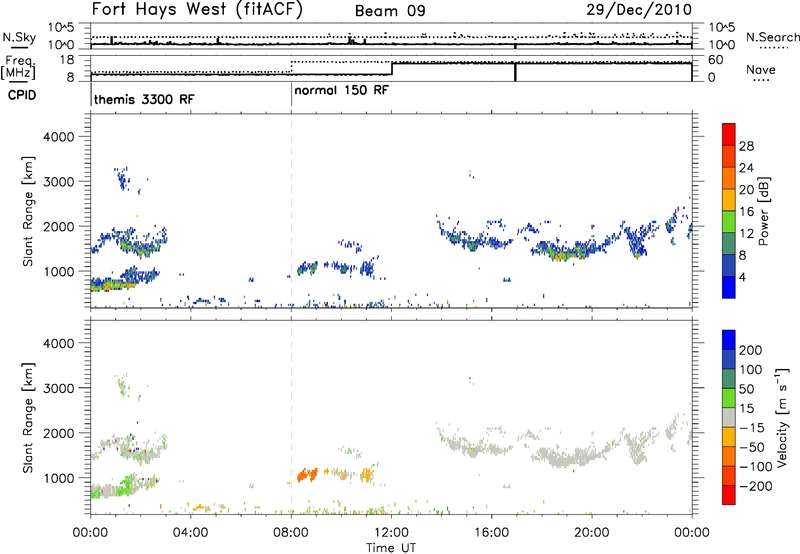Screen dimensions: 800x554
Task: Click the "Slant Range [km]" label of the velocity panel
Action: tap(28, 418)
